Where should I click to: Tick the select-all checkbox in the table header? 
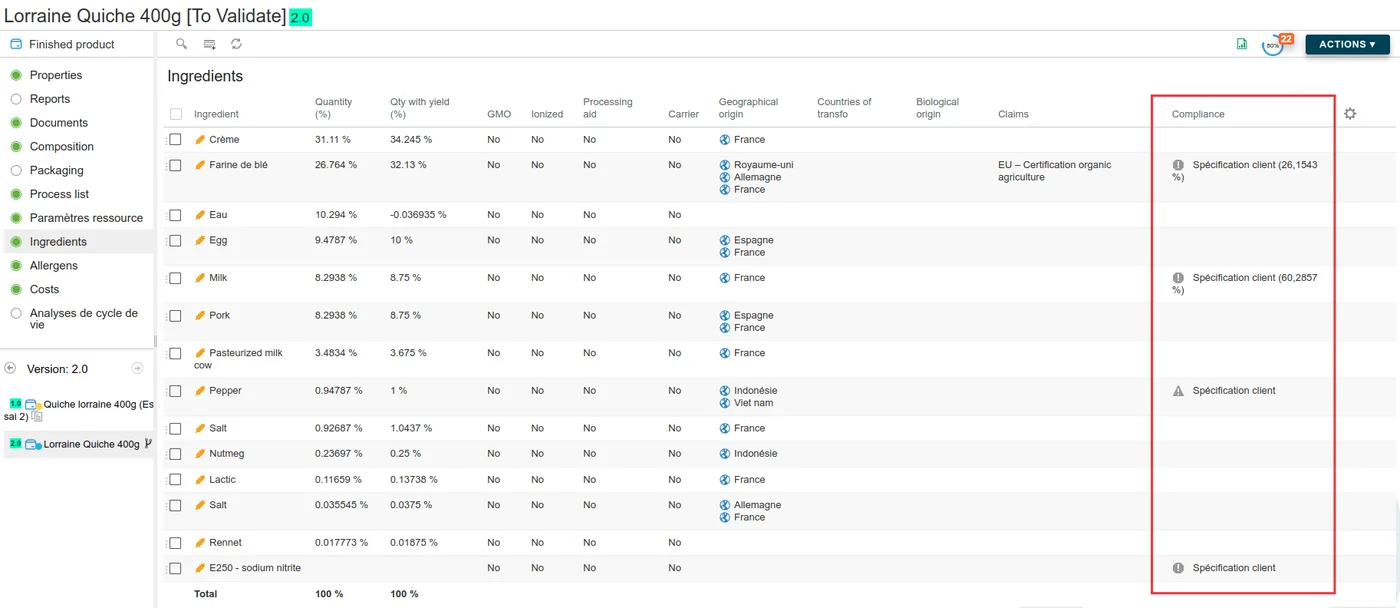[x=176, y=114]
